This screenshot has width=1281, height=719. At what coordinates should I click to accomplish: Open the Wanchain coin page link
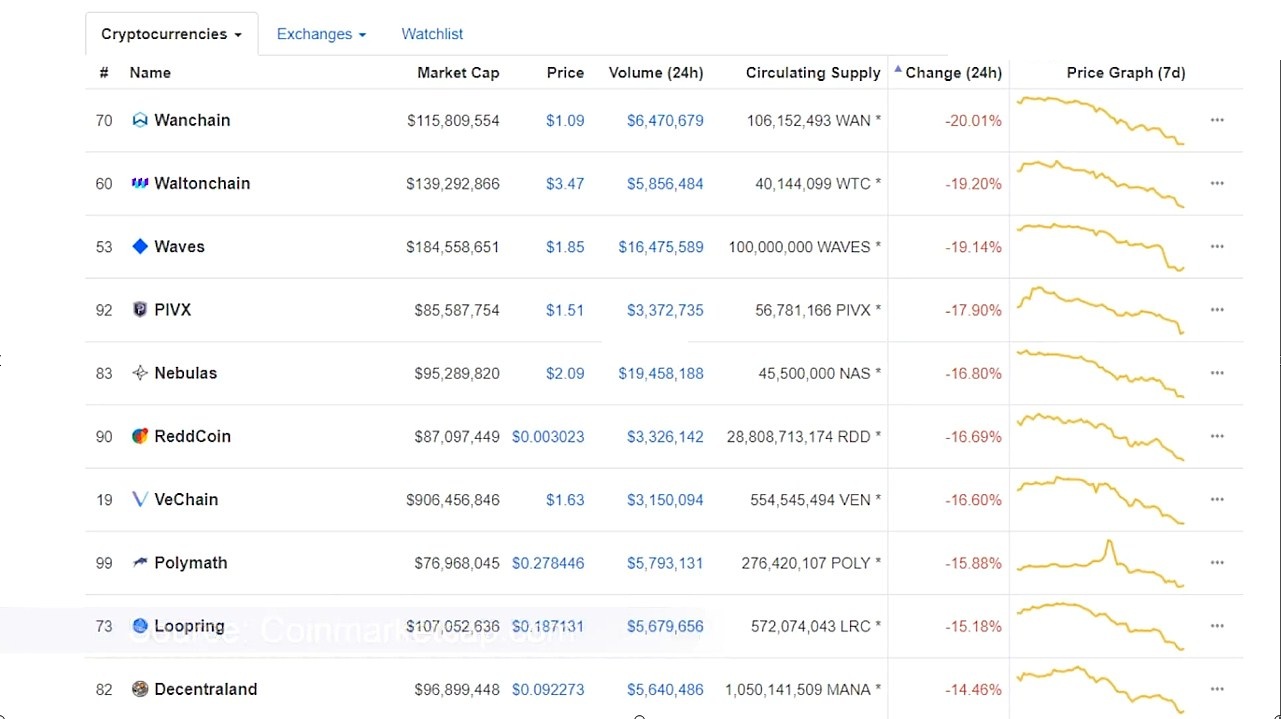[x=192, y=120]
